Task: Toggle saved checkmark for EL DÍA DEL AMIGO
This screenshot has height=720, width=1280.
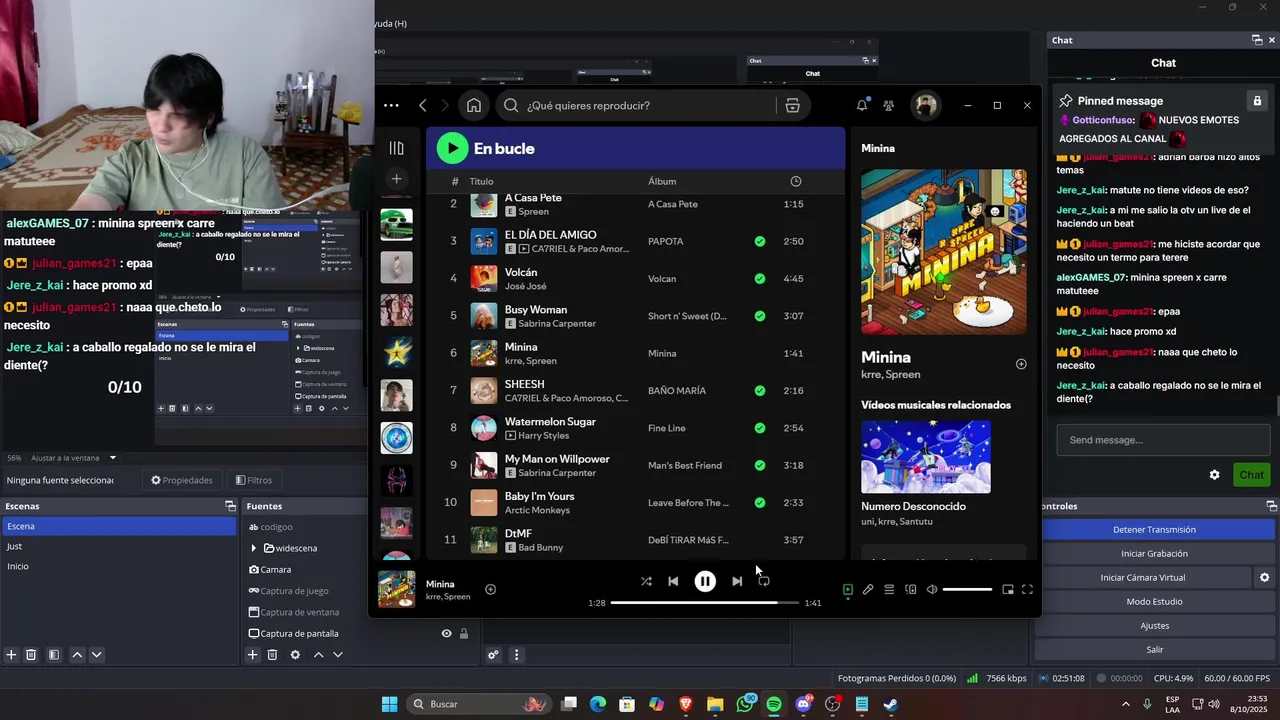Action: pyautogui.click(x=760, y=241)
